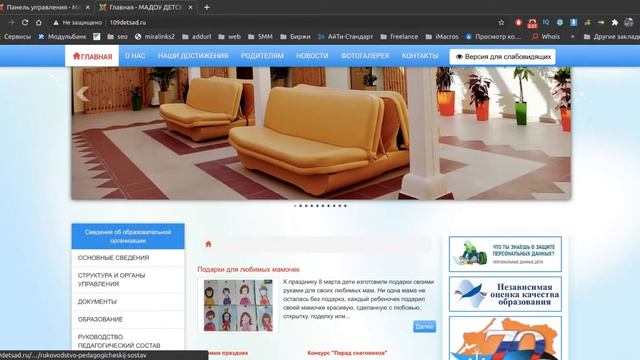The width and height of the screenshot is (640, 360).
Task: Open the personal data protection banner
Action: 505,254
